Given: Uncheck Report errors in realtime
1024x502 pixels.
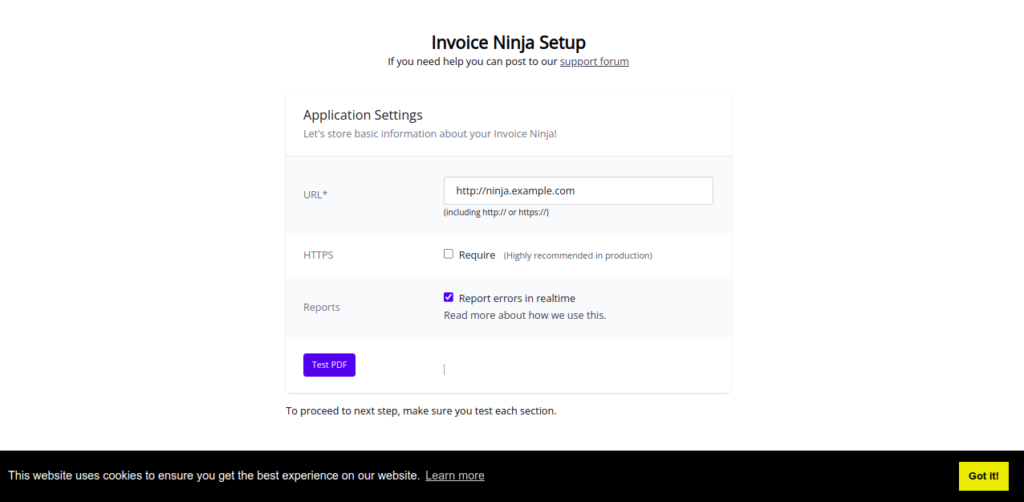Looking at the screenshot, I should click(x=449, y=297).
